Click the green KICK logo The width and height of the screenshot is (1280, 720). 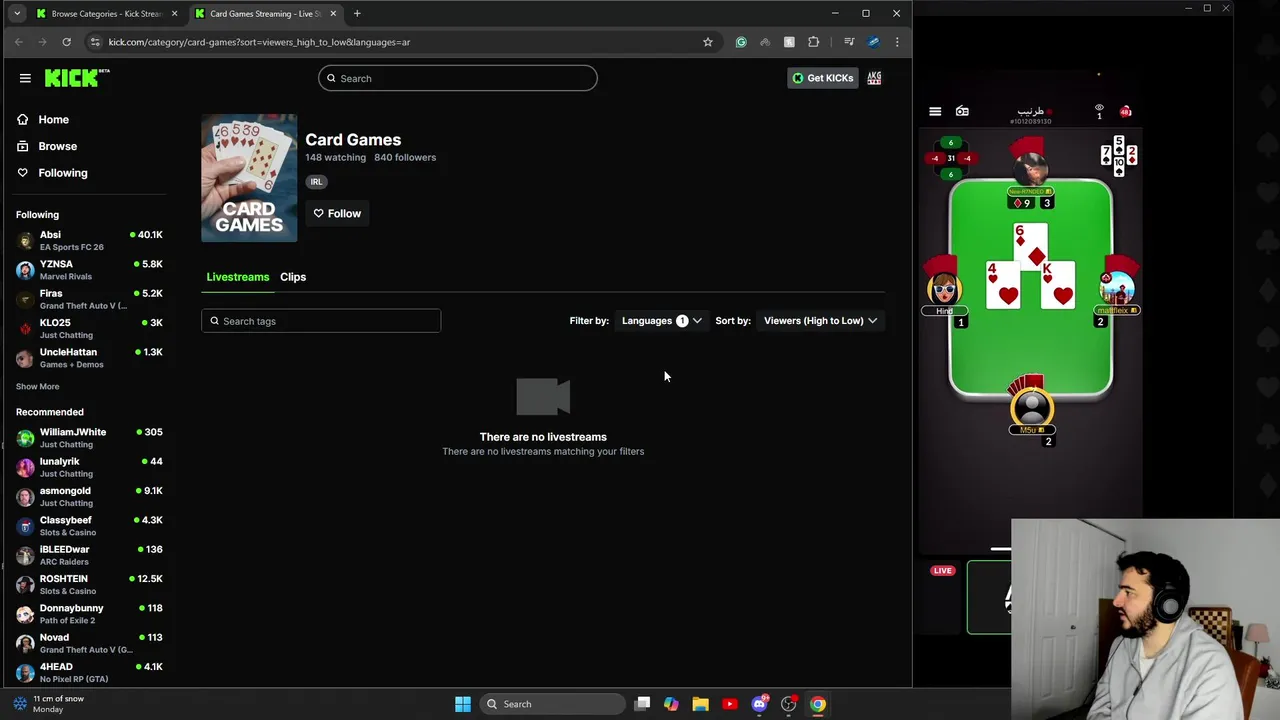tap(77, 78)
